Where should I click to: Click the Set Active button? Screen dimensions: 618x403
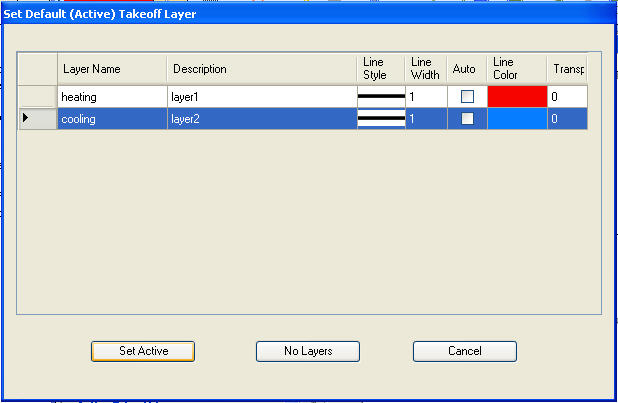click(142, 351)
